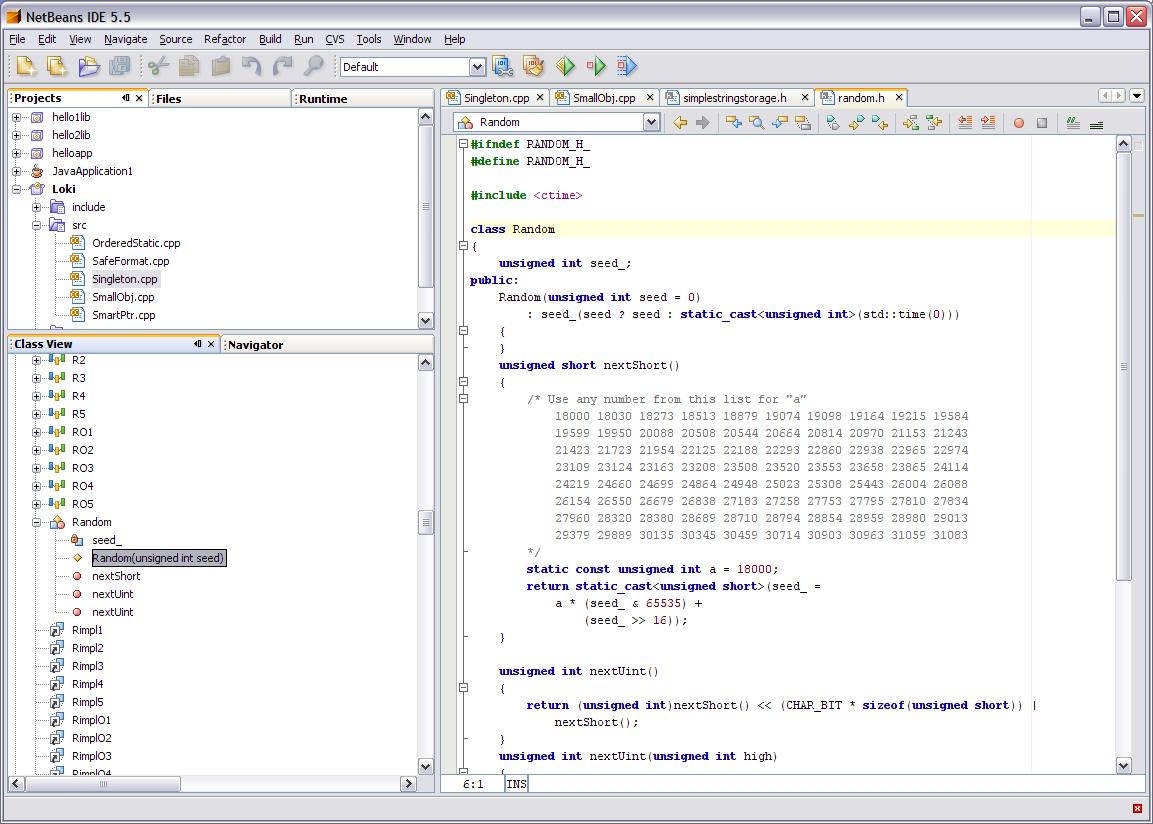Select the seed_ field in Class View

pyautogui.click(x=107, y=540)
